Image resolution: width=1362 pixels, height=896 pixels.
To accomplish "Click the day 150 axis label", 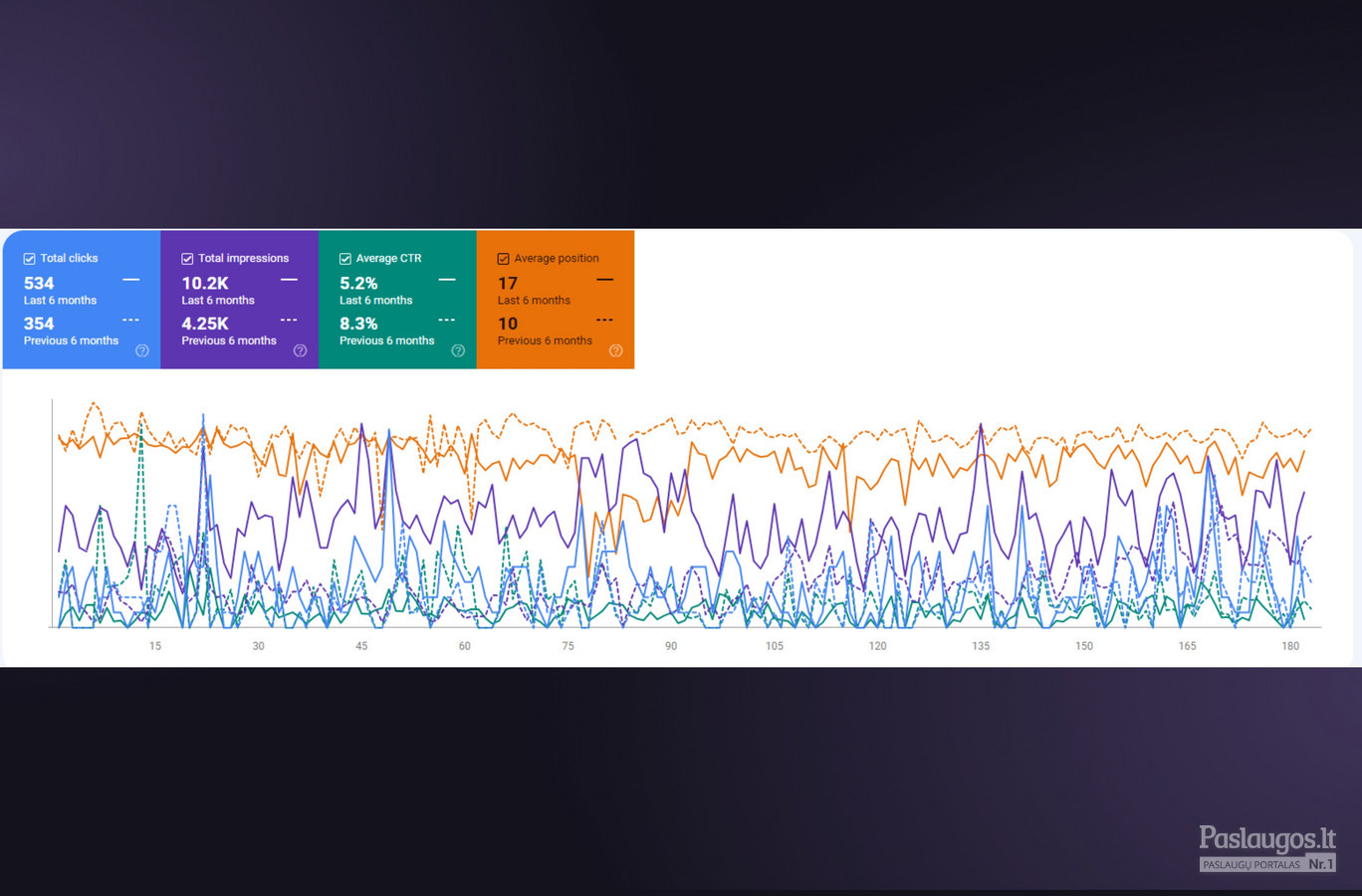I will tap(1084, 646).
